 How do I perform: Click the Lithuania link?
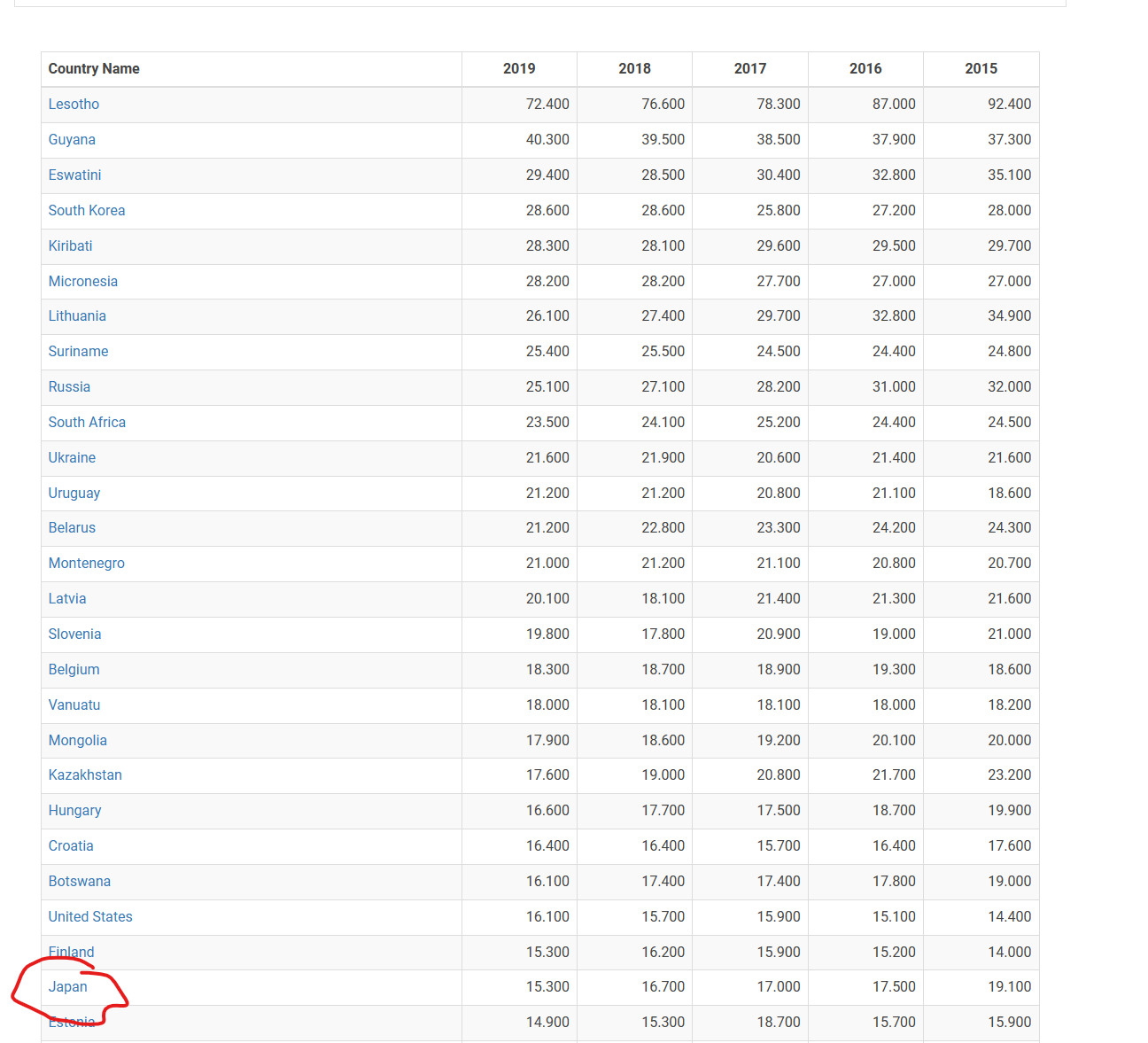[x=77, y=315]
